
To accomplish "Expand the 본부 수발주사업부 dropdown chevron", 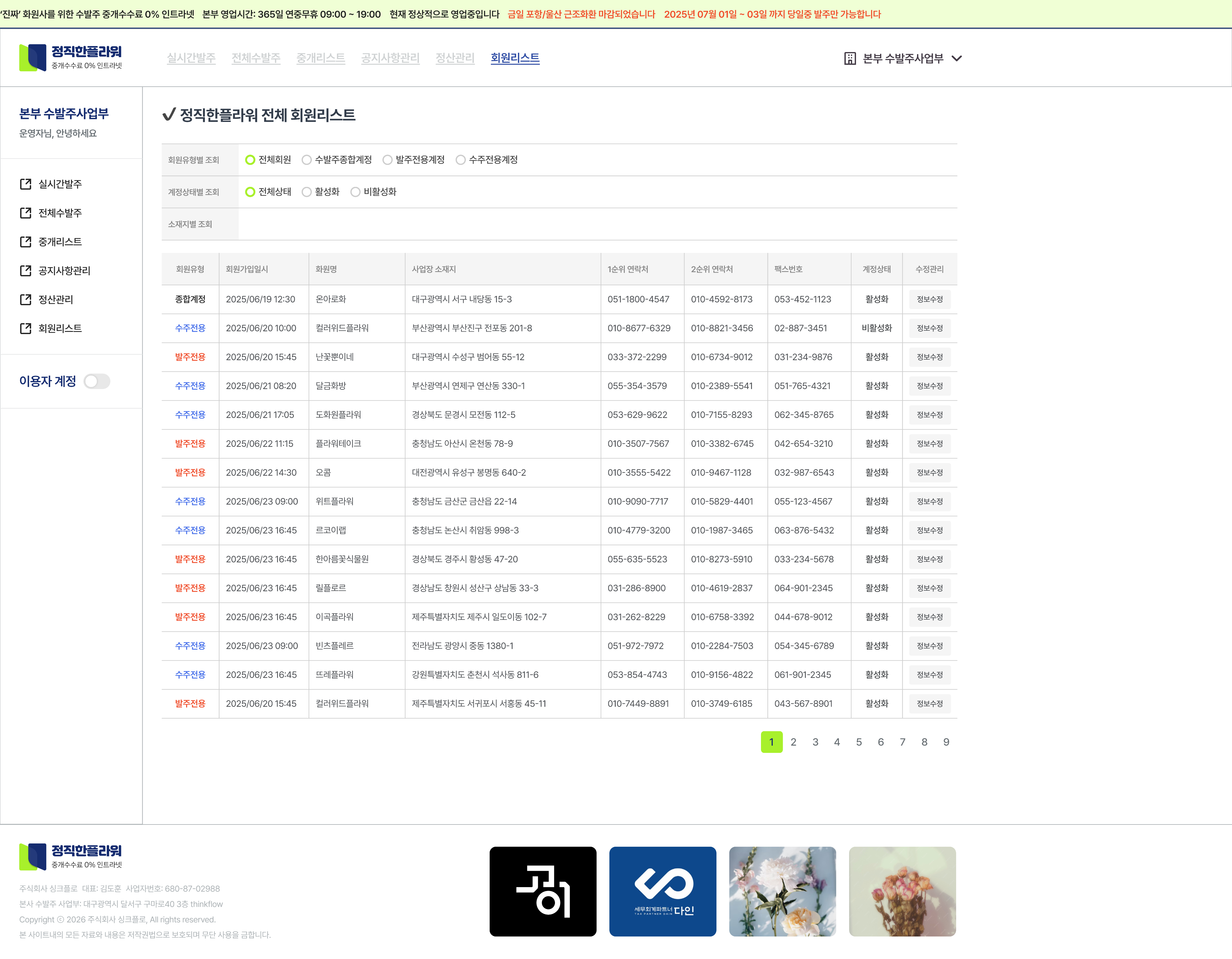I will pyautogui.click(x=957, y=58).
